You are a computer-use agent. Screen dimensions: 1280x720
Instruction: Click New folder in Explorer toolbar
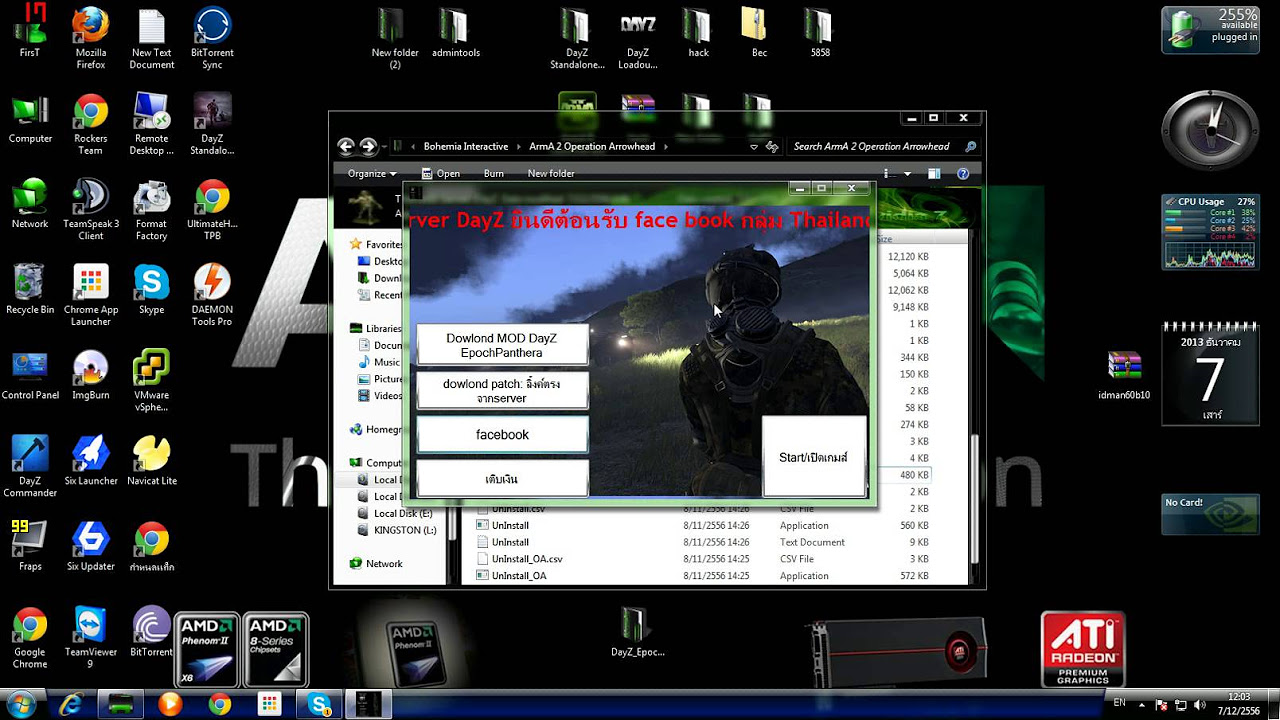pos(550,173)
